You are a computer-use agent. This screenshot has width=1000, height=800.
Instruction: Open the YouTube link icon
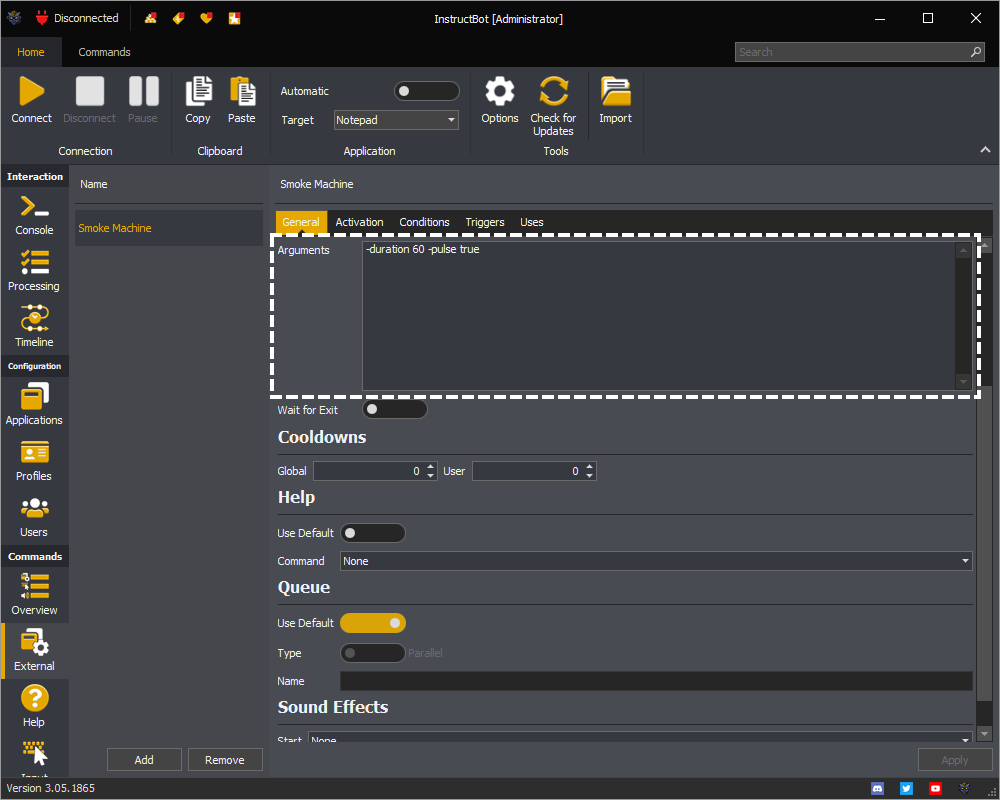coord(935,789)
